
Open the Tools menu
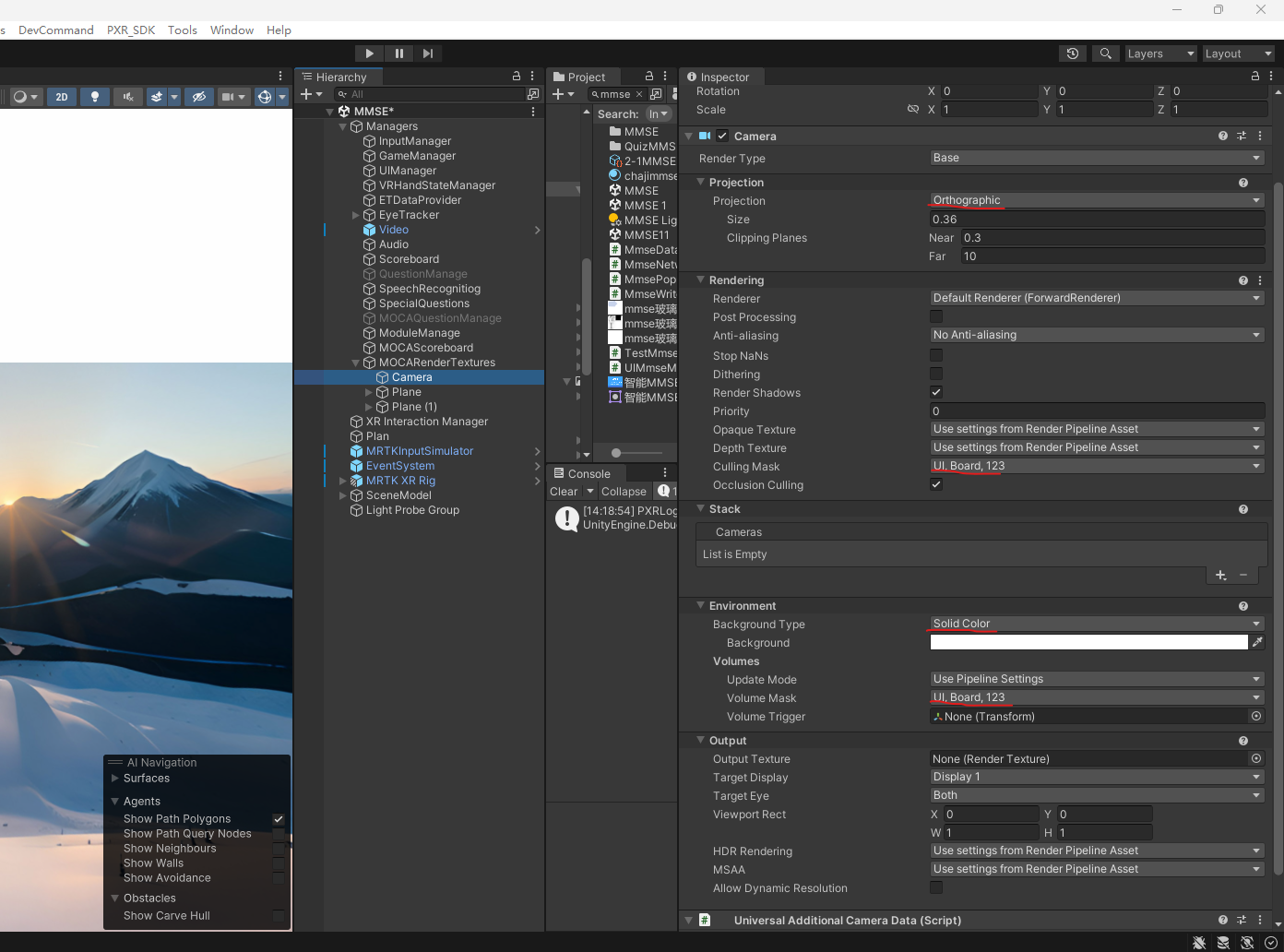183,30
